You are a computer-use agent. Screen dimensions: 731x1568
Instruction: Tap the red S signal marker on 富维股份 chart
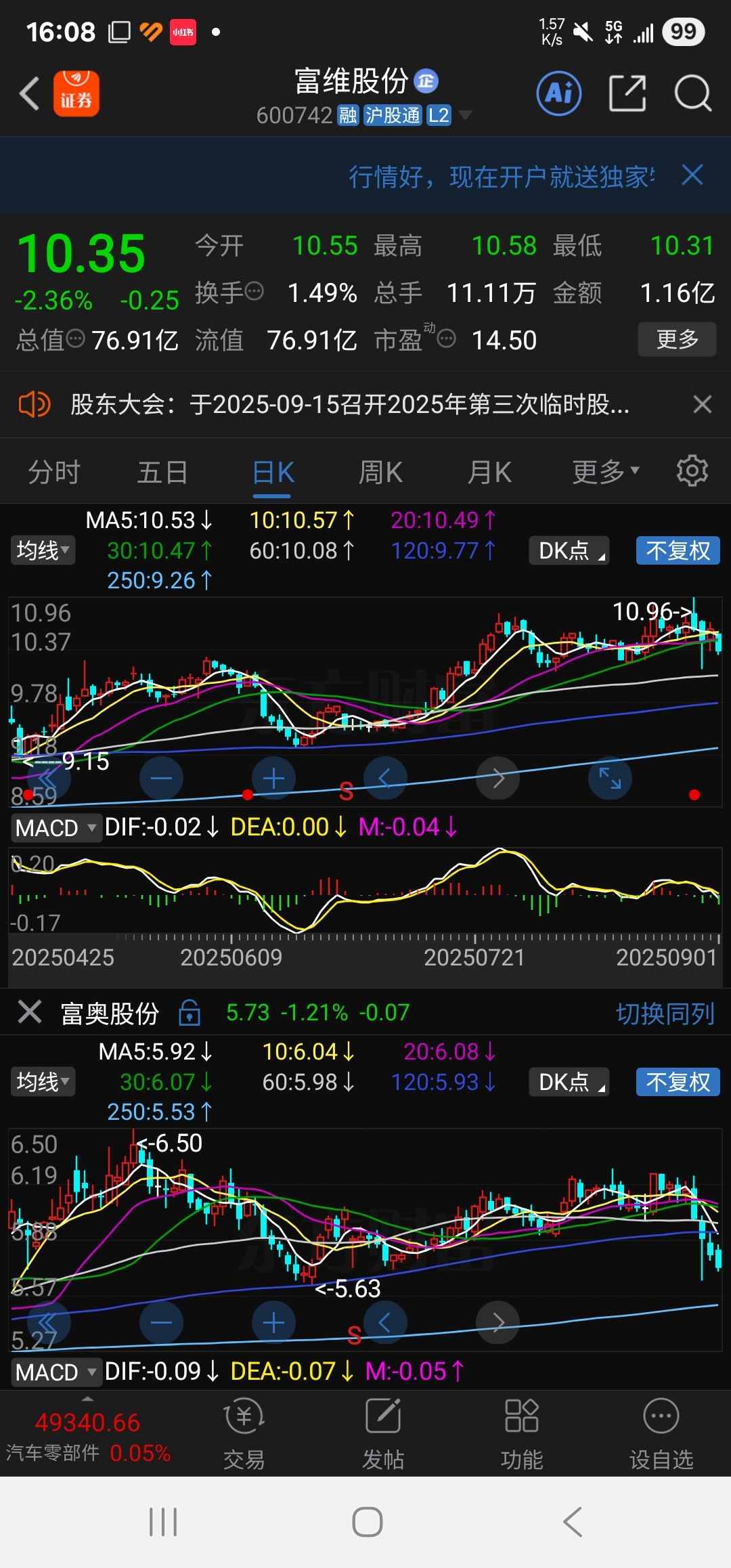[346, 791]
